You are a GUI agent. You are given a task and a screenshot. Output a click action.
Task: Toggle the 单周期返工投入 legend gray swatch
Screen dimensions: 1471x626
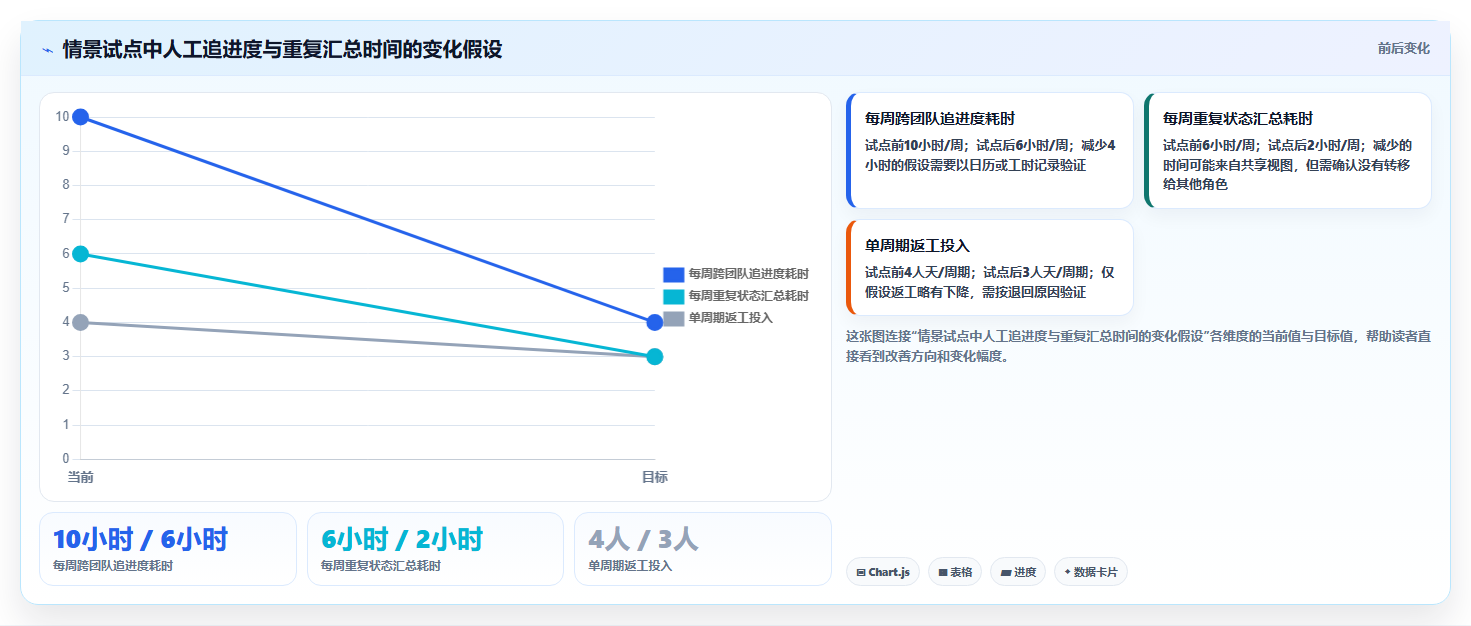(673, 318)
